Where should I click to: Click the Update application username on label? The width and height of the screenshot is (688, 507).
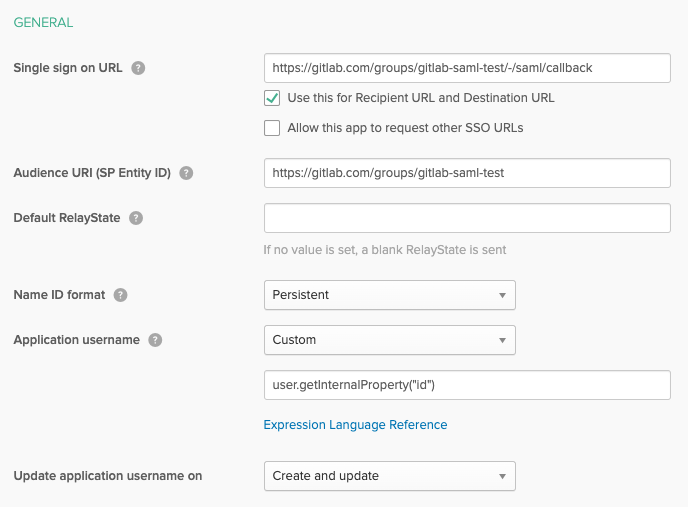coord(108,476)
